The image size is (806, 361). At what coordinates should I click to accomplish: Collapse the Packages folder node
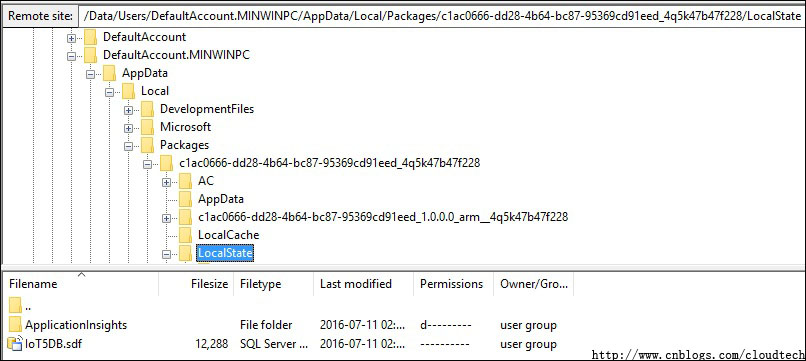tap(129, 146)
